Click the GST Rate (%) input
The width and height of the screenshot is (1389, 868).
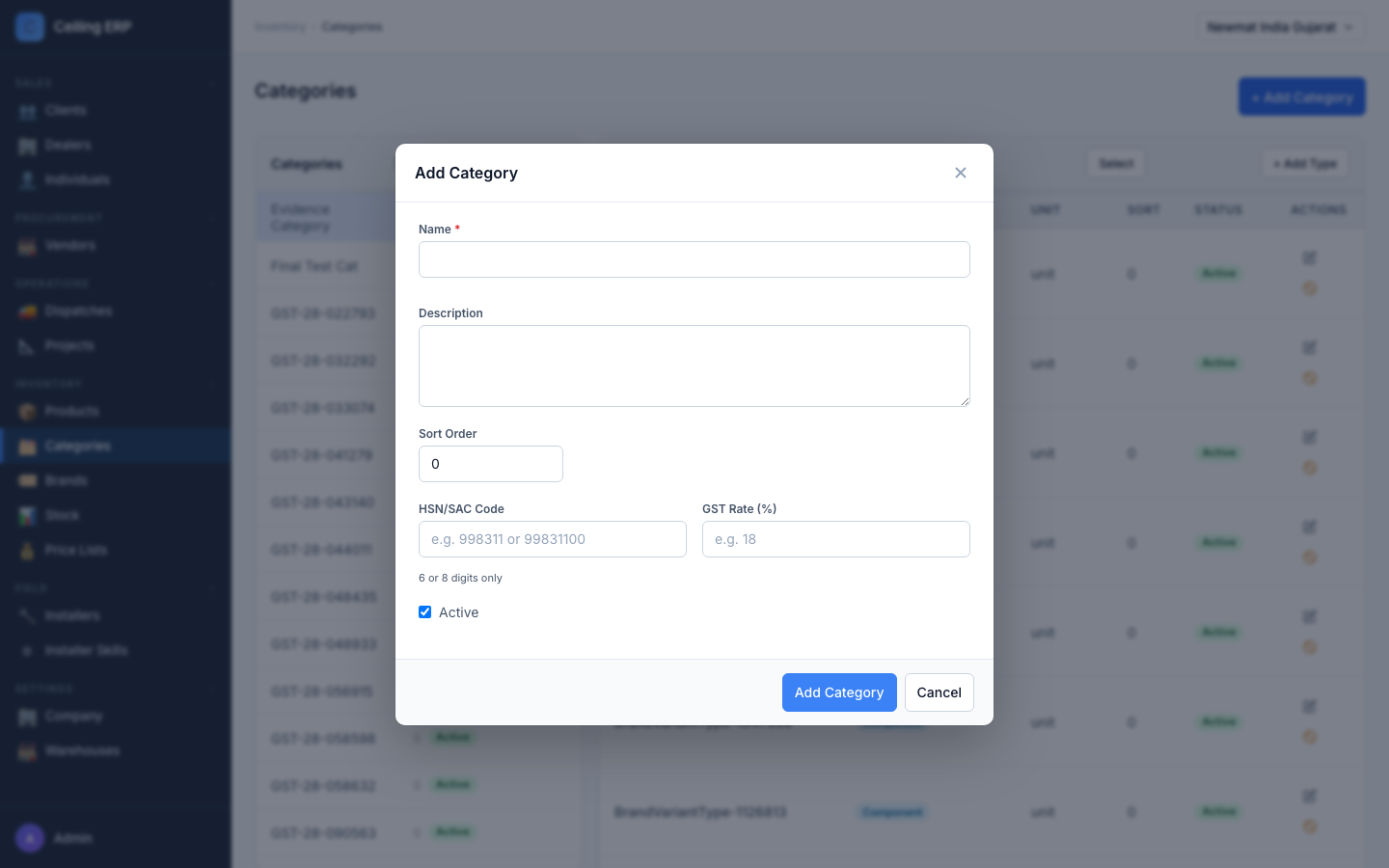pyautogui.click(x=836, y=539)
